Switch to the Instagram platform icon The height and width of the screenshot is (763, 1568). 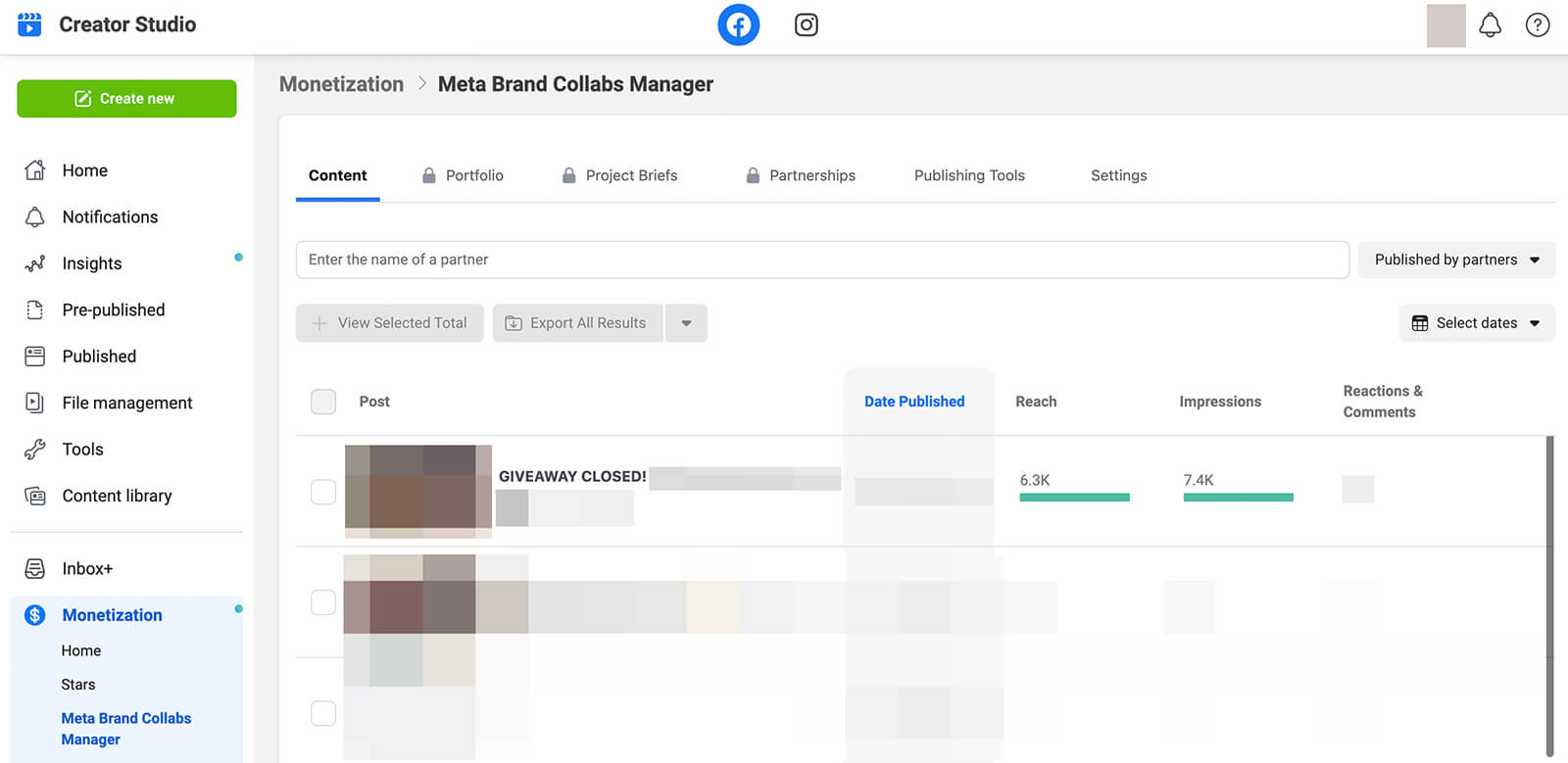pyautogui.click(x=806, y=24)
